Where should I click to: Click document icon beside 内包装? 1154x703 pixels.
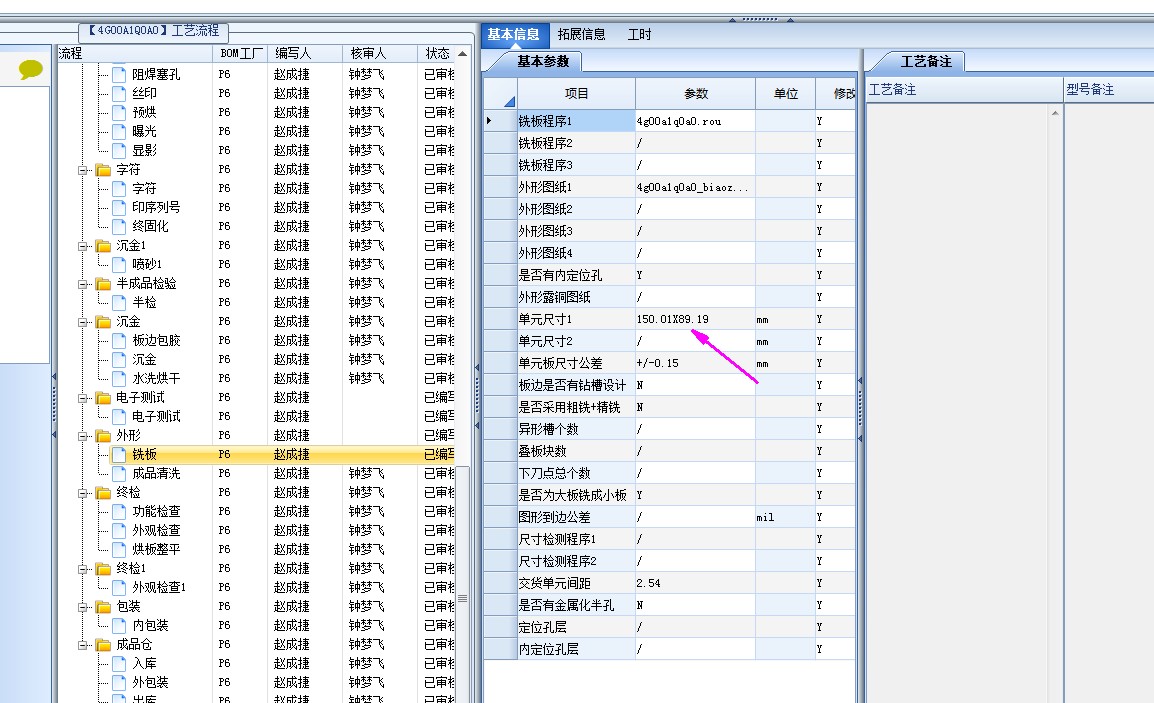point(119,625)
